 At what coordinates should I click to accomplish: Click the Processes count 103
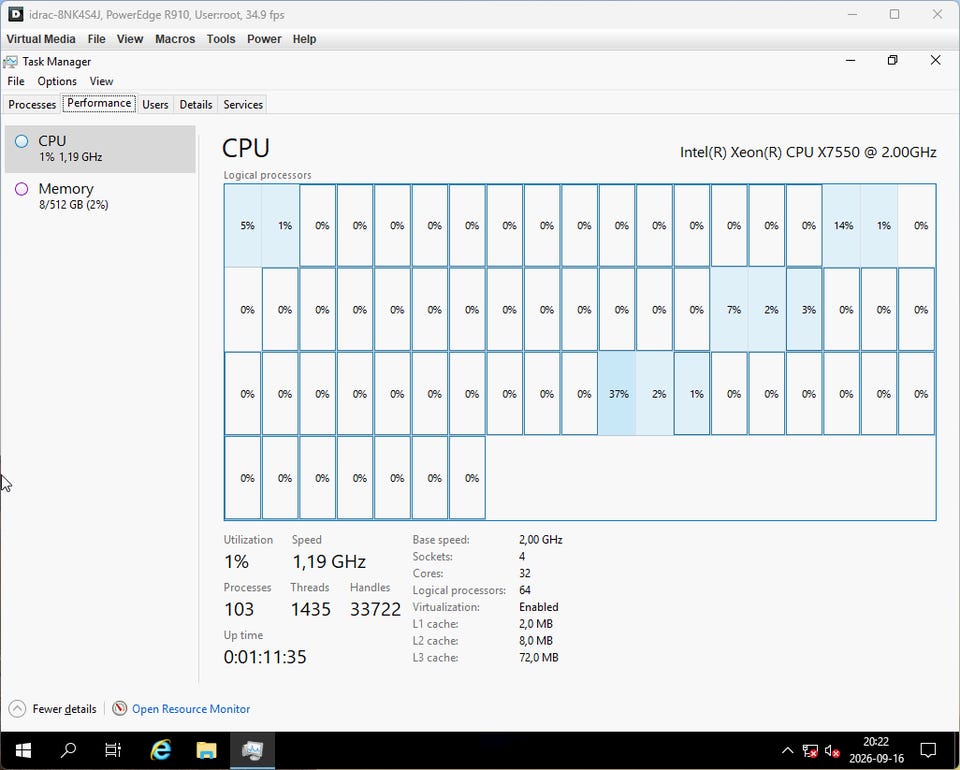click(x=239, y=610)
